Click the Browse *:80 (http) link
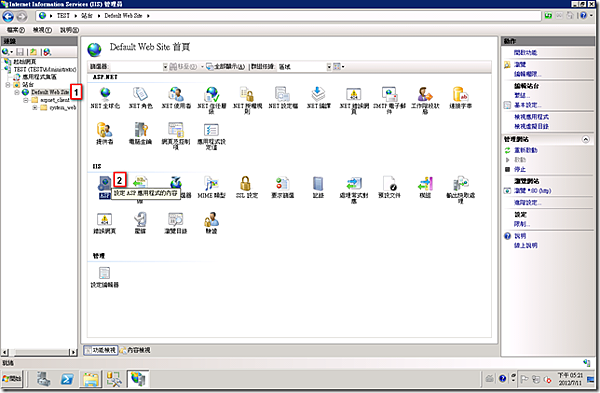This screenshot has width=600, height=393. 533,191
